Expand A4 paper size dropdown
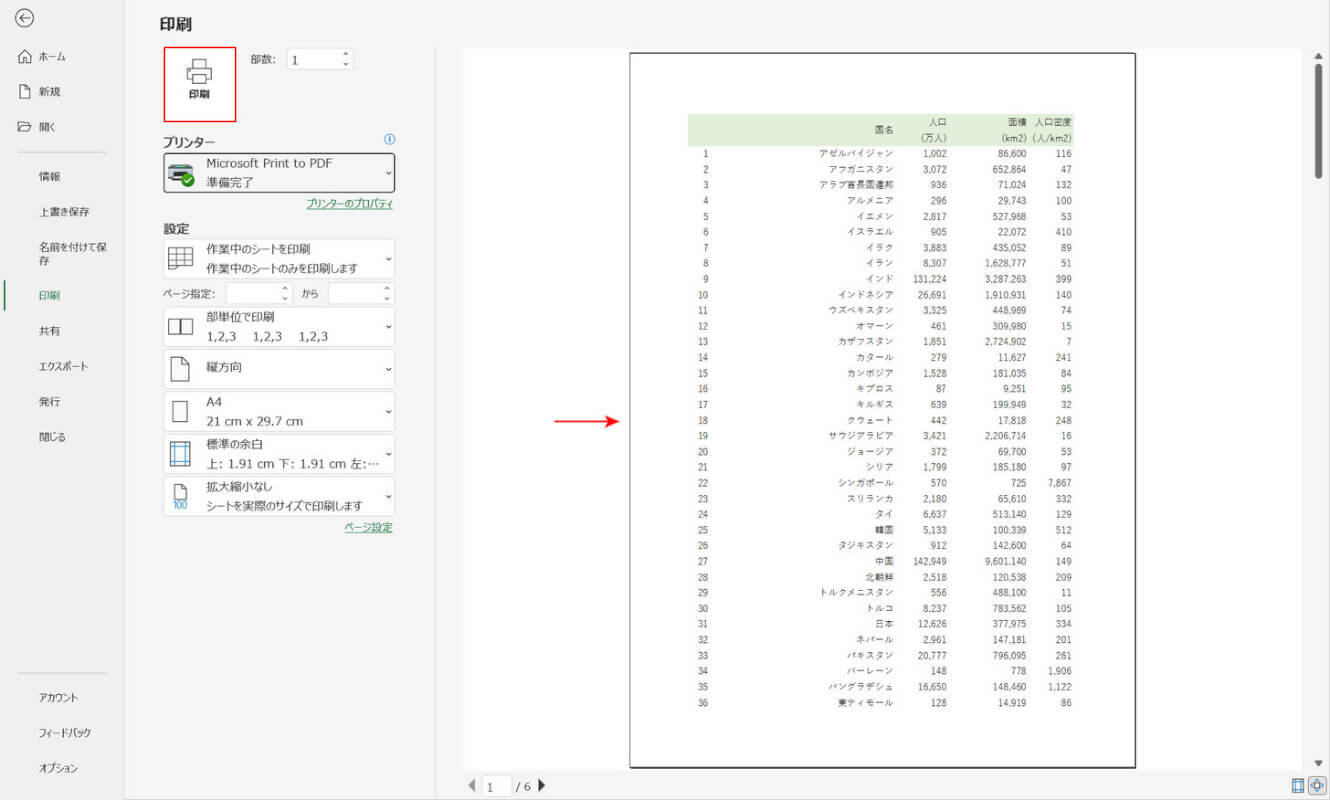1330x800 pixels. click(279, 411)
